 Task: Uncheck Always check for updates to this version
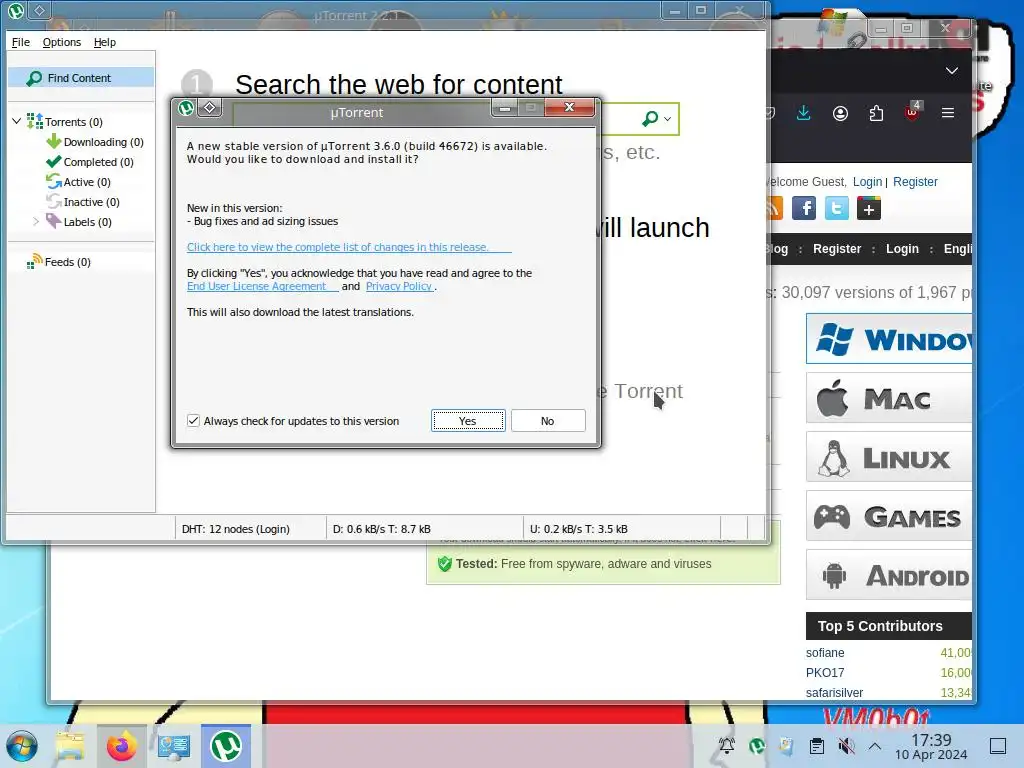[x=193, y=421]
